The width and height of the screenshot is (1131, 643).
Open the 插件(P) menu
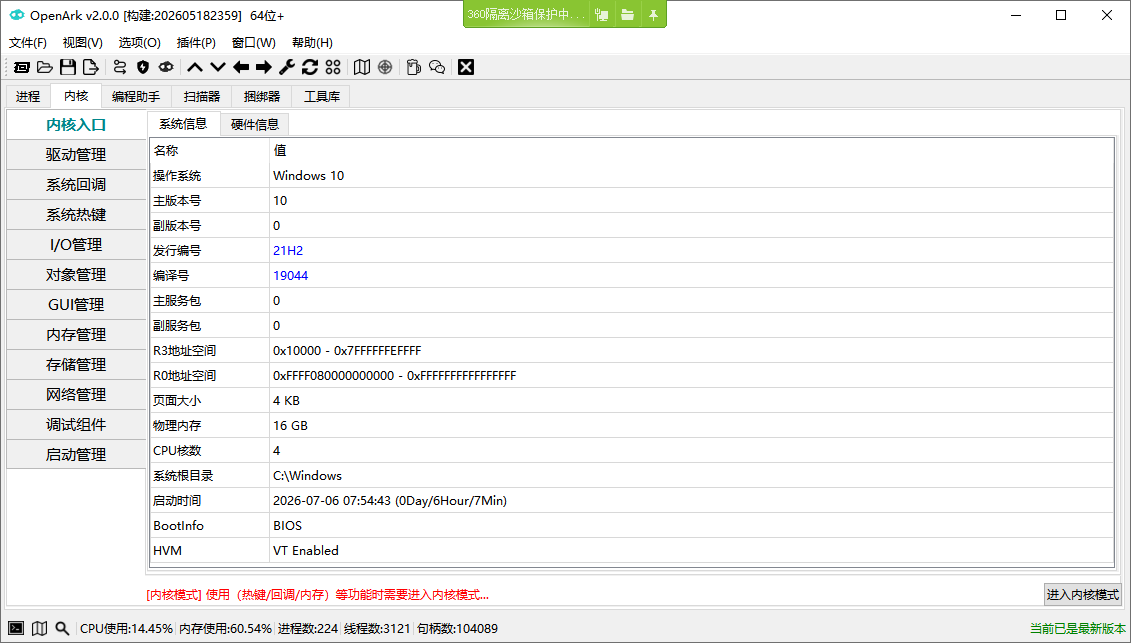pyautogui.click(x=196, y=43)
